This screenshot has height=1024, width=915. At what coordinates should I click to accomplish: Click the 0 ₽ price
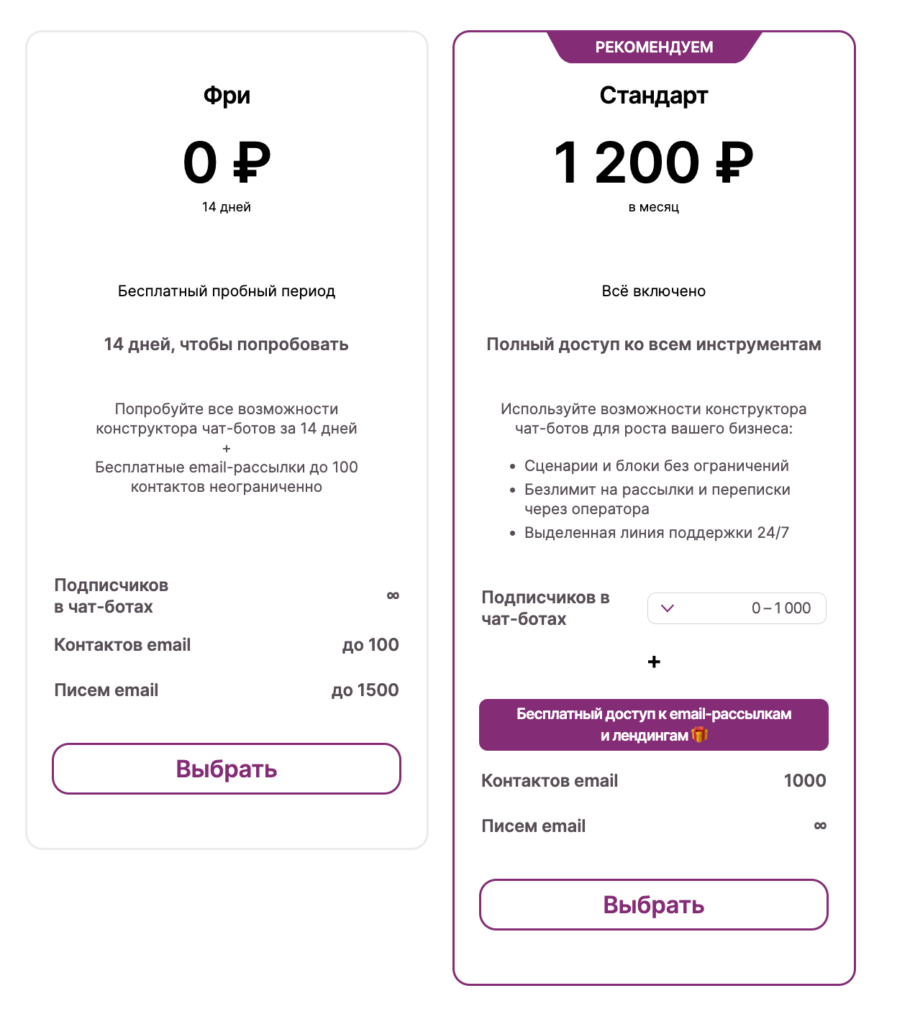click(x=226, y=162)
